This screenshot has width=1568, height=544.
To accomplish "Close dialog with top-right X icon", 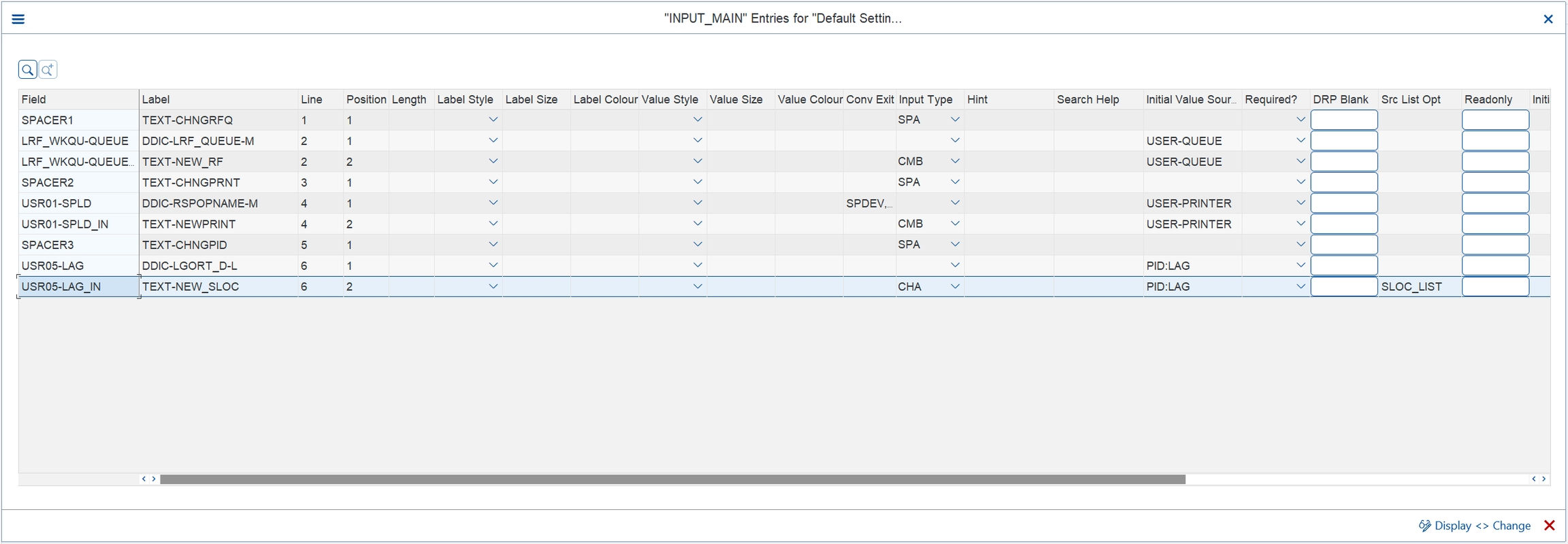I will tap(1548, 19).
